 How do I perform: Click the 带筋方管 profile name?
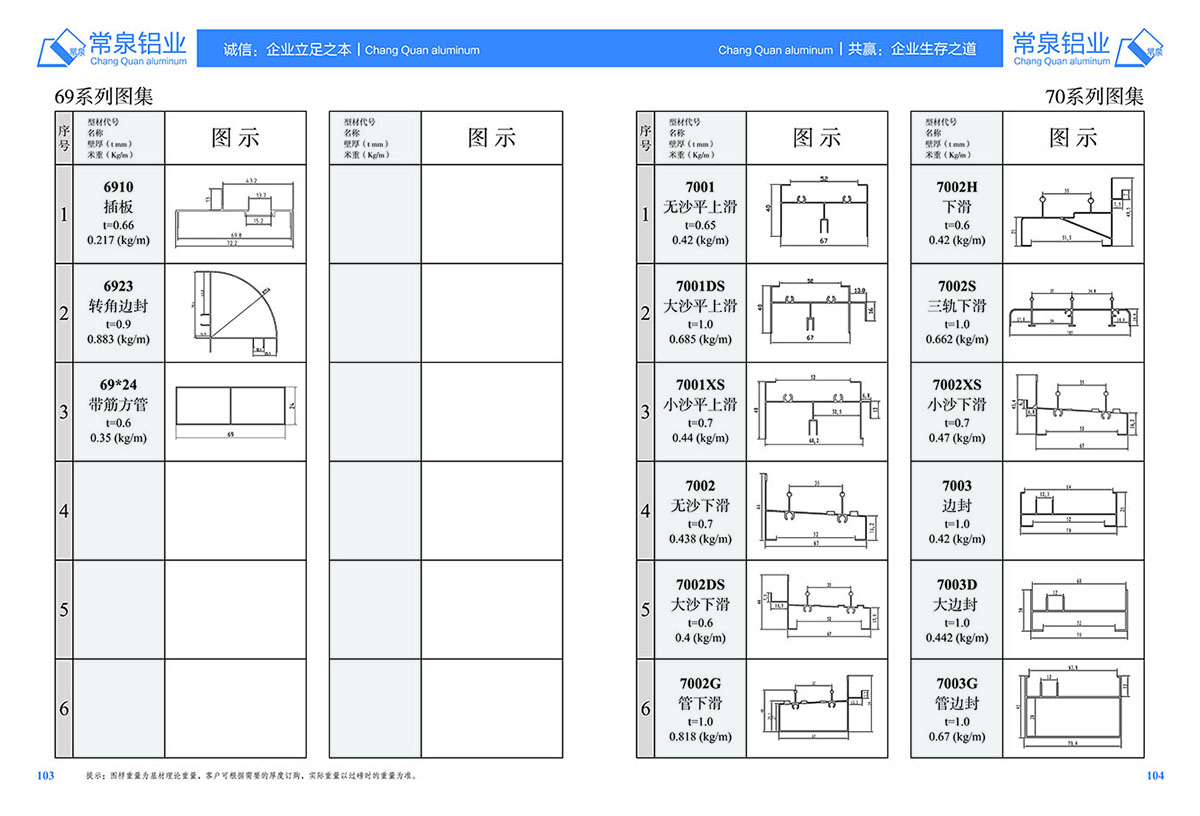click(x=118, y=405)
